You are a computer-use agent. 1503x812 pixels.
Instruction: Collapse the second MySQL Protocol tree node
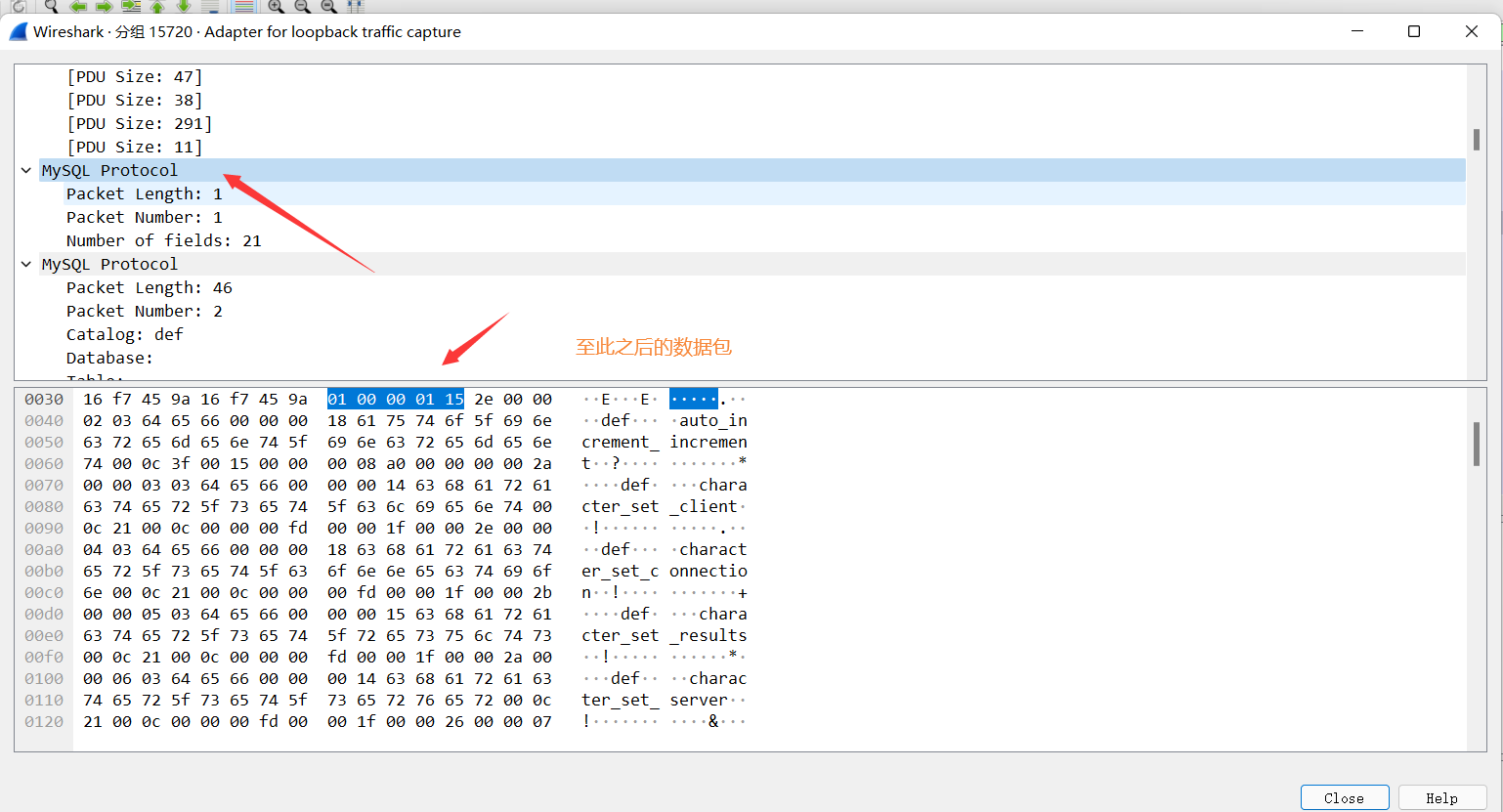click(25, 263)
